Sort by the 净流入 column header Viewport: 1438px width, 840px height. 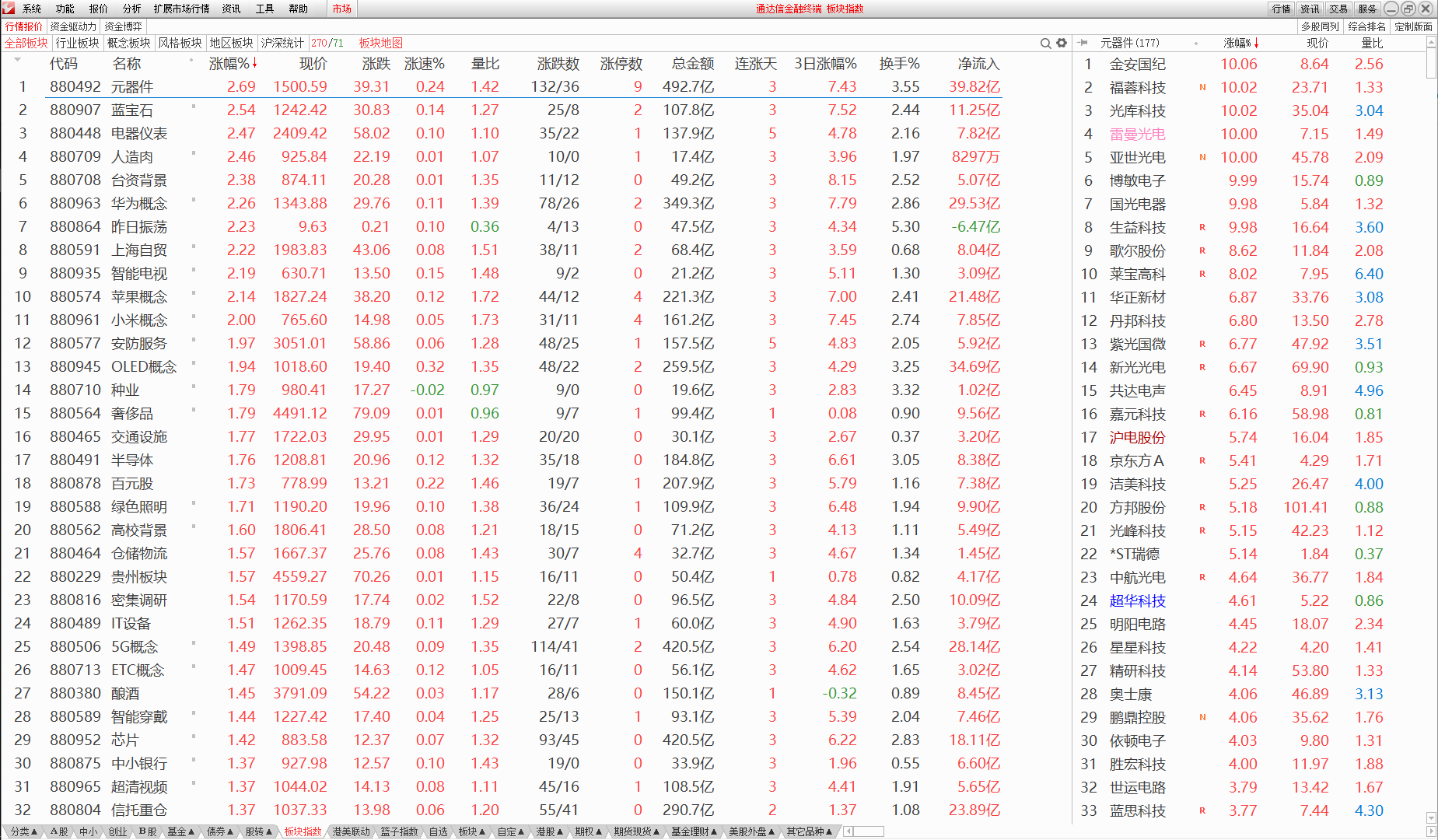coord(978,64)
